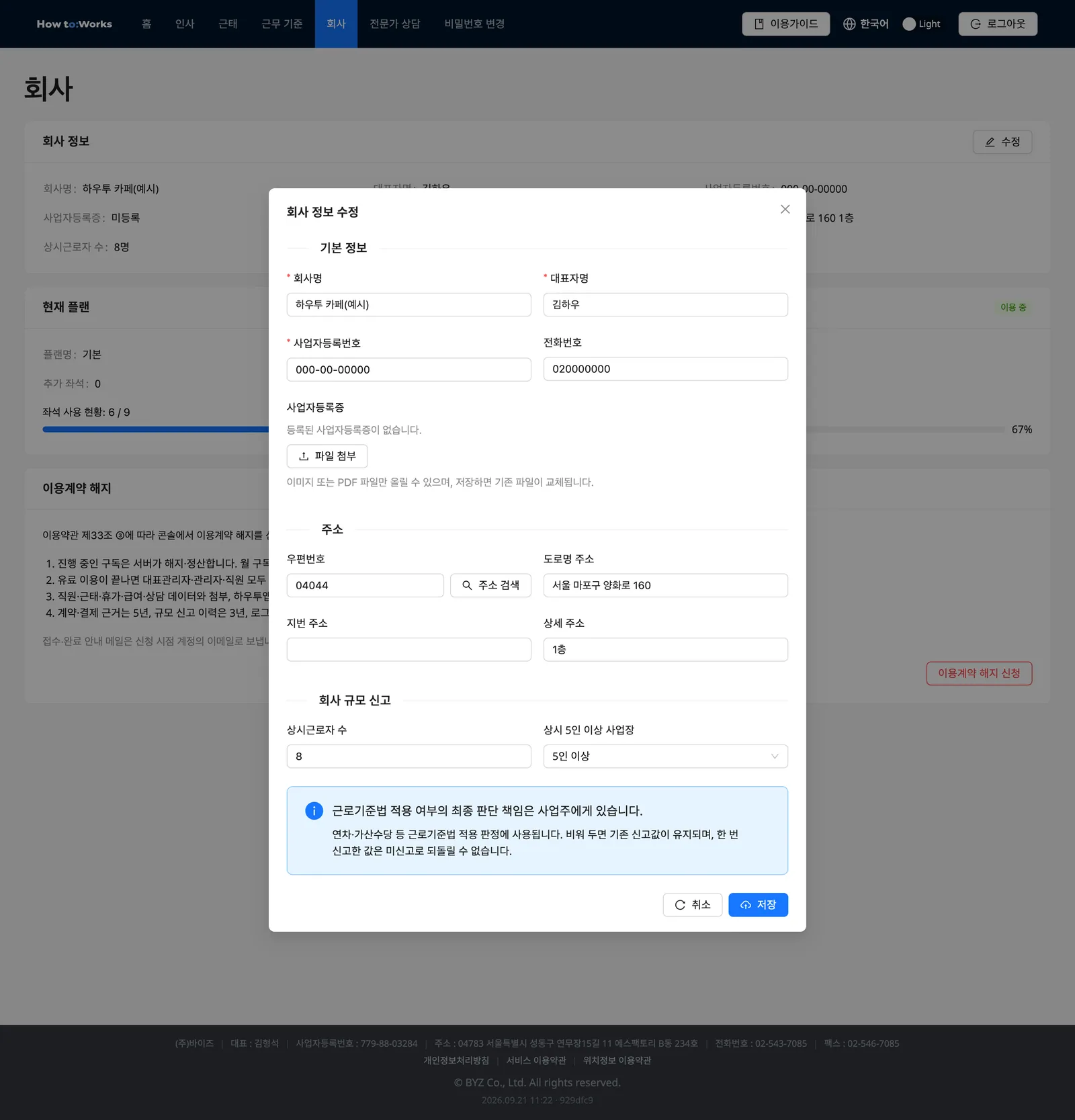Image resolution: width=1075 pixels, height=1120 pixels.
Task: Focus the 회사명 input field
Action: tap(408, 304)
